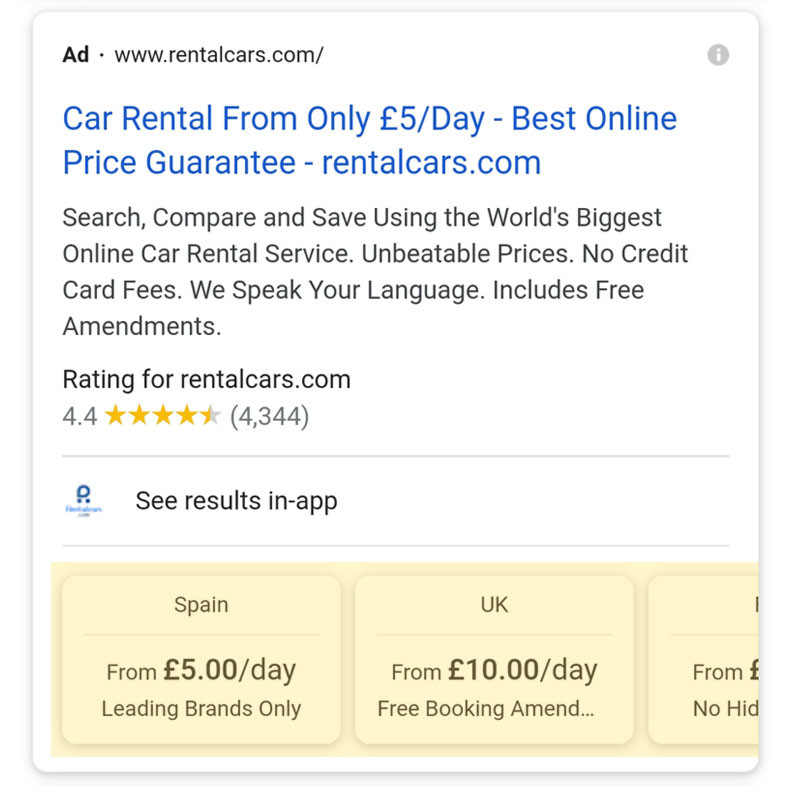The image size is (790, 786).
Task: Click the divider line below the UK heading
Action: 494,634
